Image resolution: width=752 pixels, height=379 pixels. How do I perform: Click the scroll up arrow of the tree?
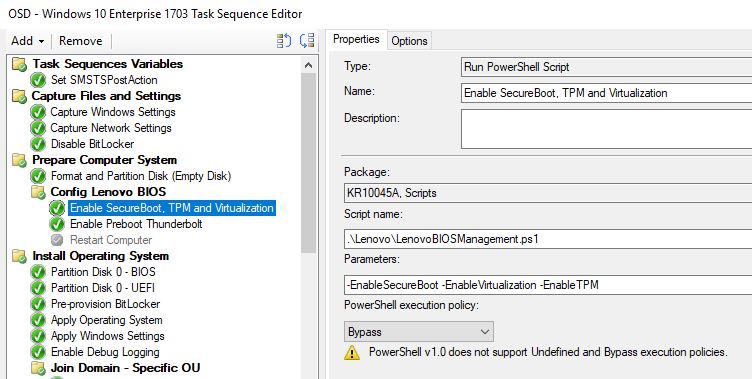pos(308,65)
